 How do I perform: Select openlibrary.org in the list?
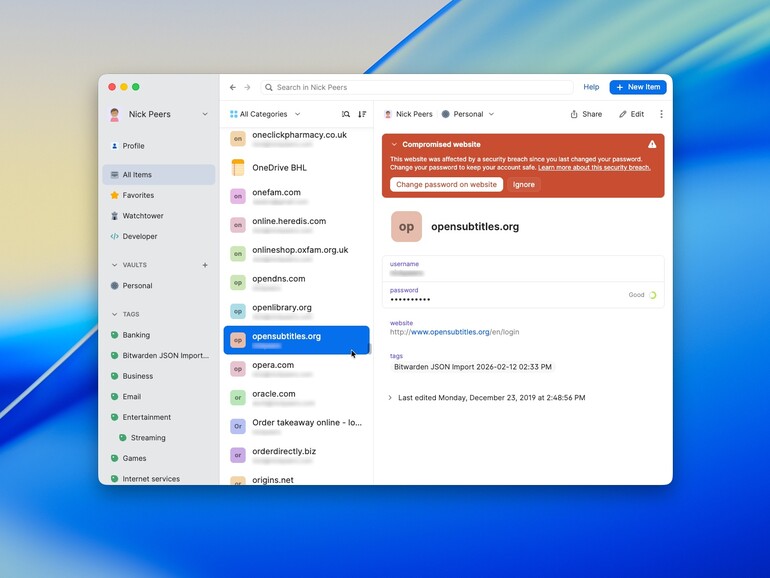[296, 311]
